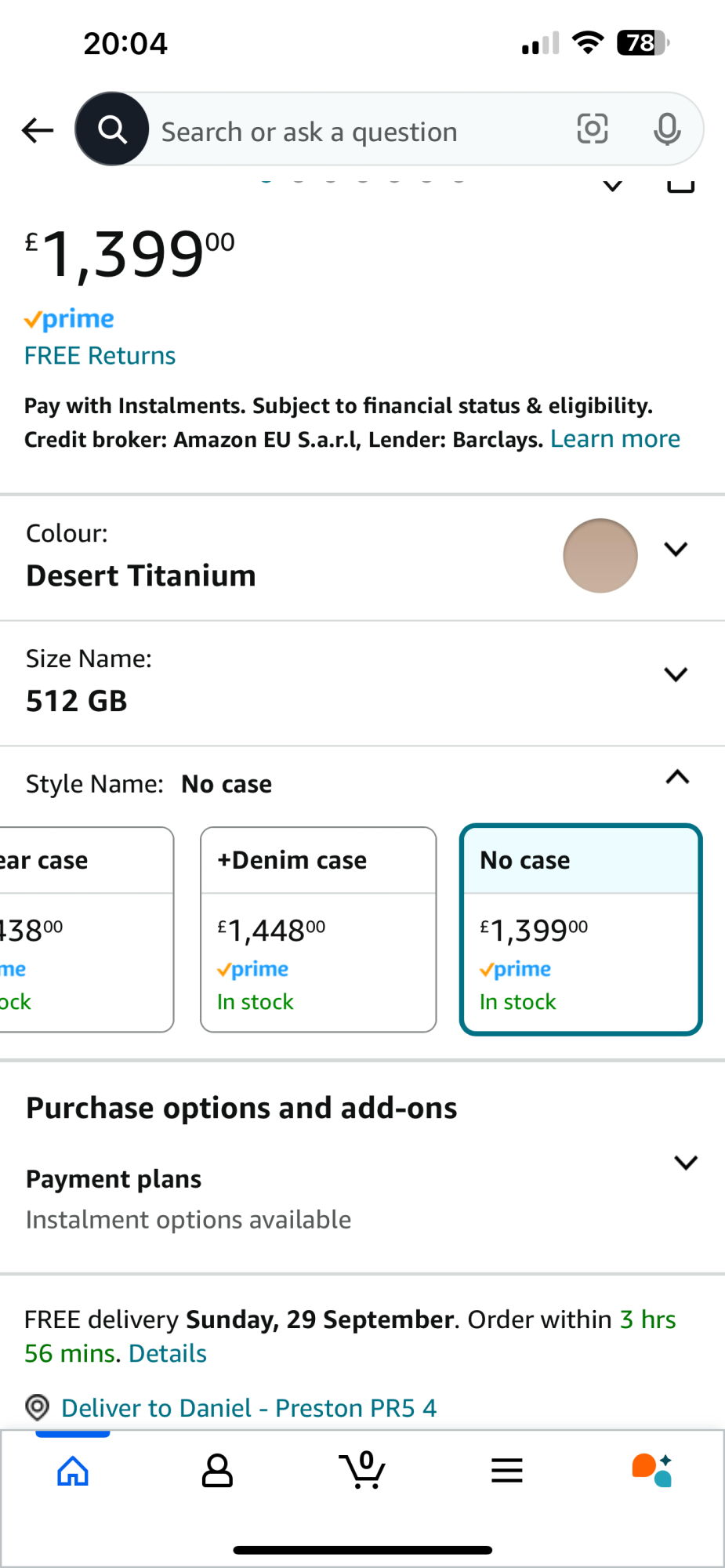Open the delivery Details link
This screenshot has width=725, height=1568.
point(168,1354)
